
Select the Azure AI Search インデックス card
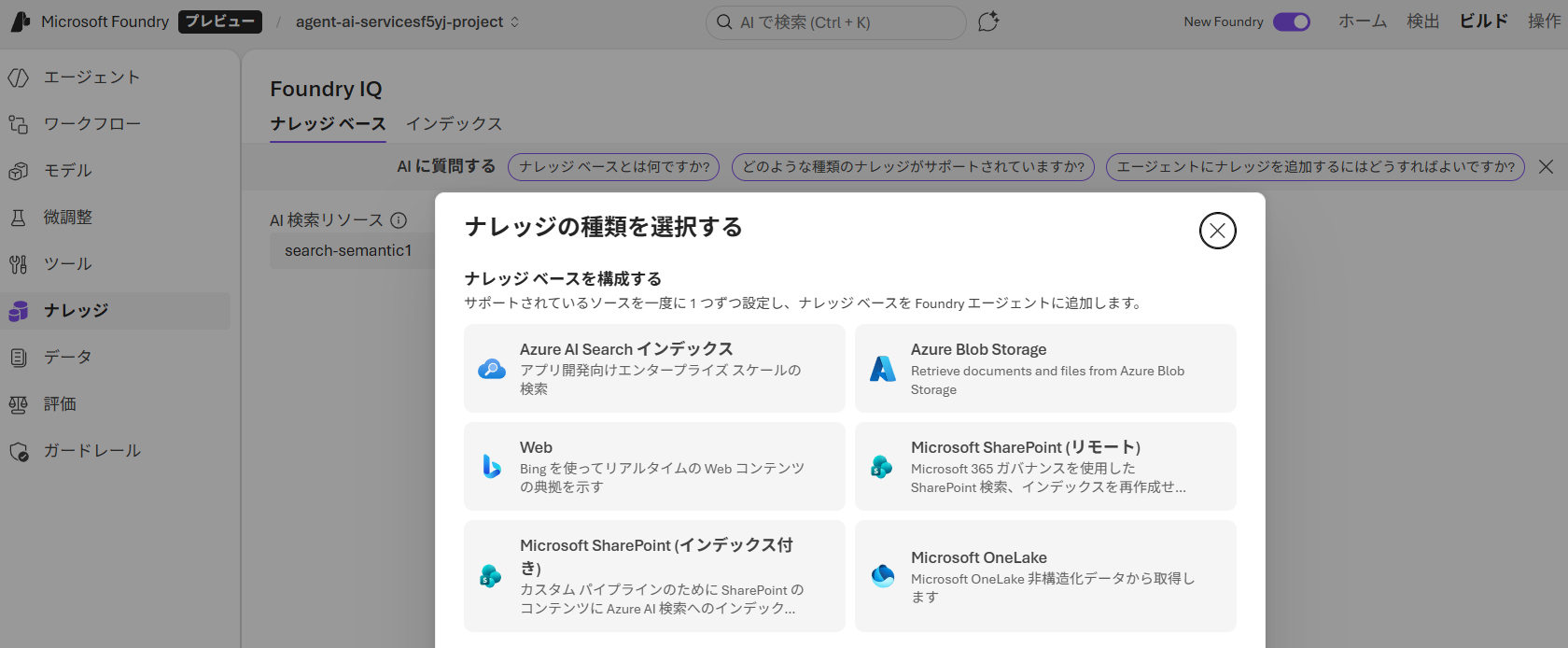tap(654, 368)
